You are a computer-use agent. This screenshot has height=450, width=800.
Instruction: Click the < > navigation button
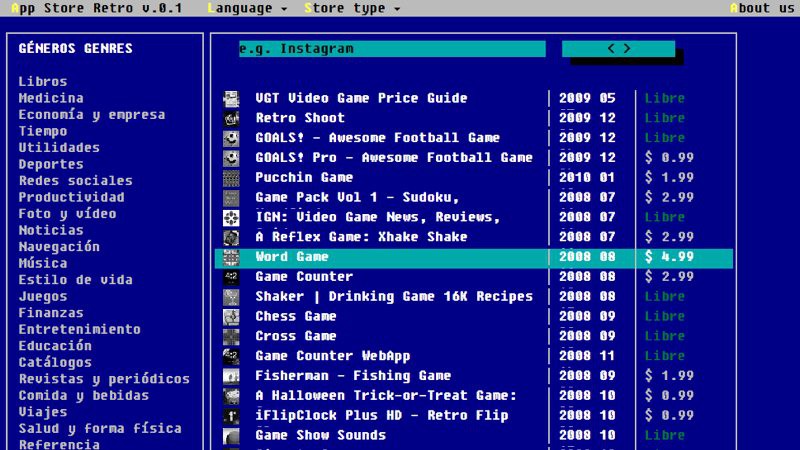point(618,48)
